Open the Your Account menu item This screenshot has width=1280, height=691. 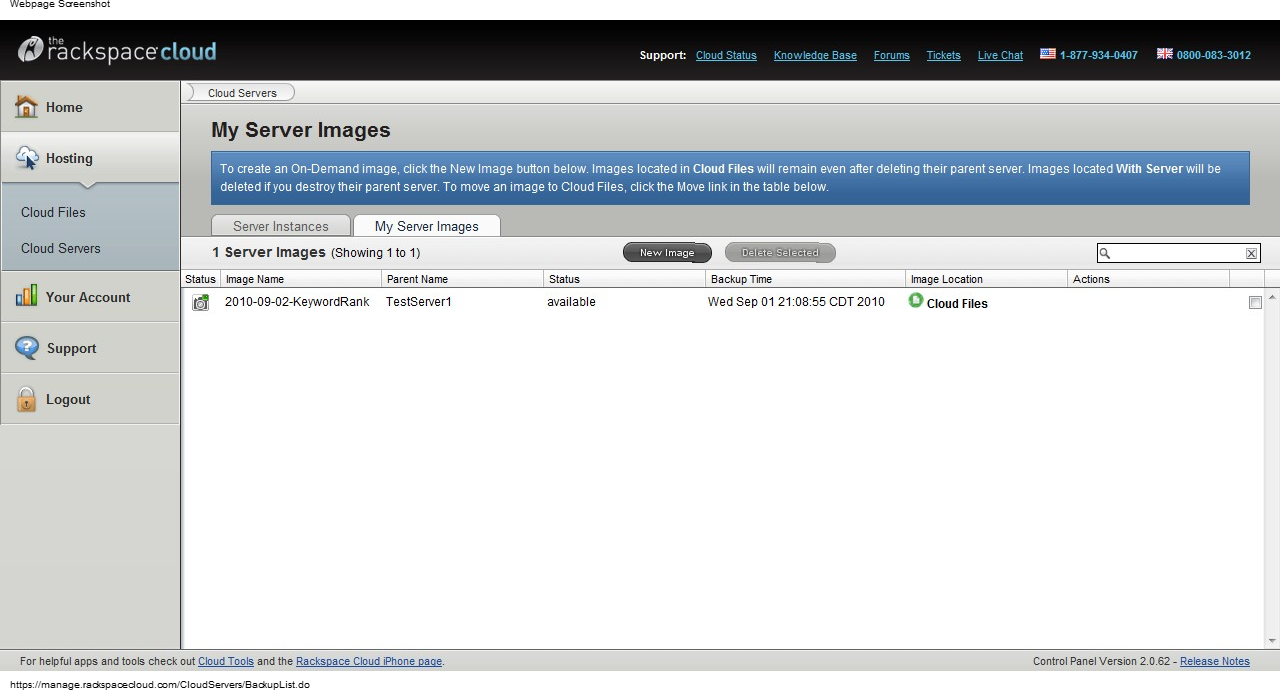click(90, 297)
